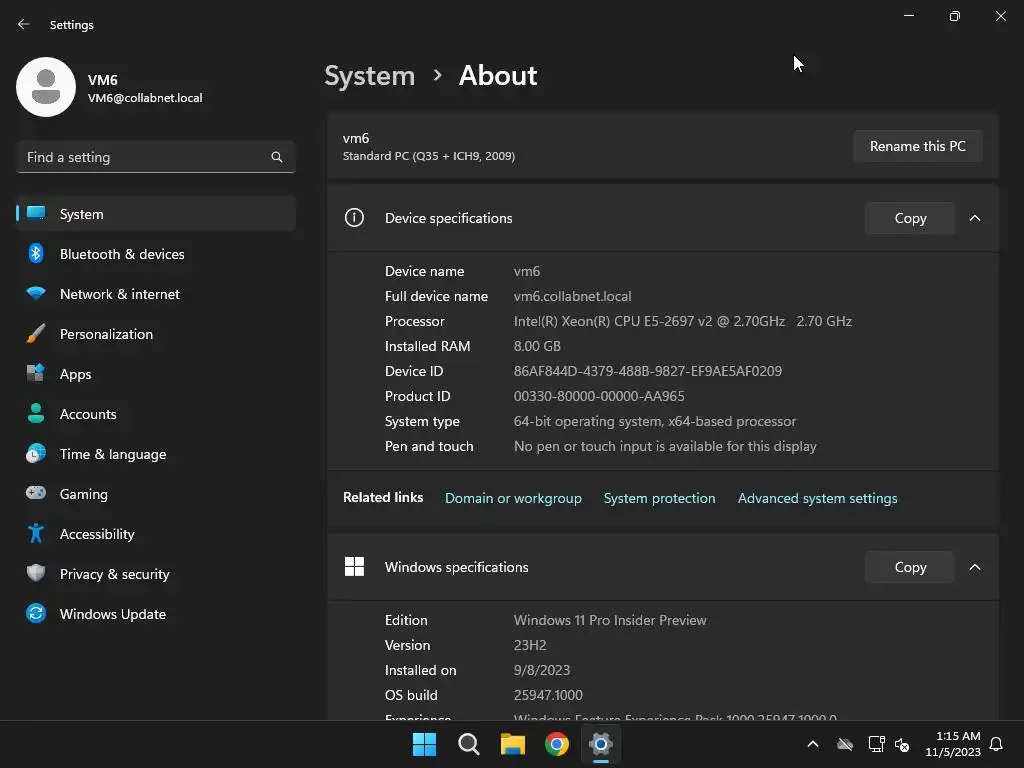The image size is (1024, 768).
Task: Select the Bluetooth icon in sidebar
Action: click(36, 253)
